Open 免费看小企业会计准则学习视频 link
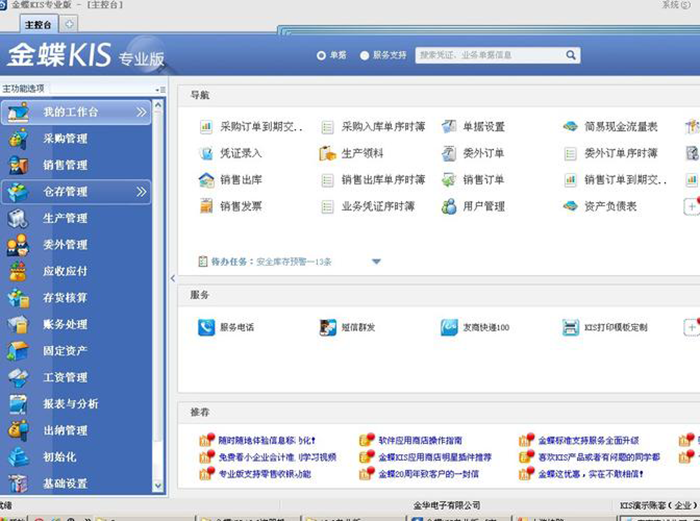Image resolution: width=700 pixels, height=521 pixels. (x=277, y=458)
